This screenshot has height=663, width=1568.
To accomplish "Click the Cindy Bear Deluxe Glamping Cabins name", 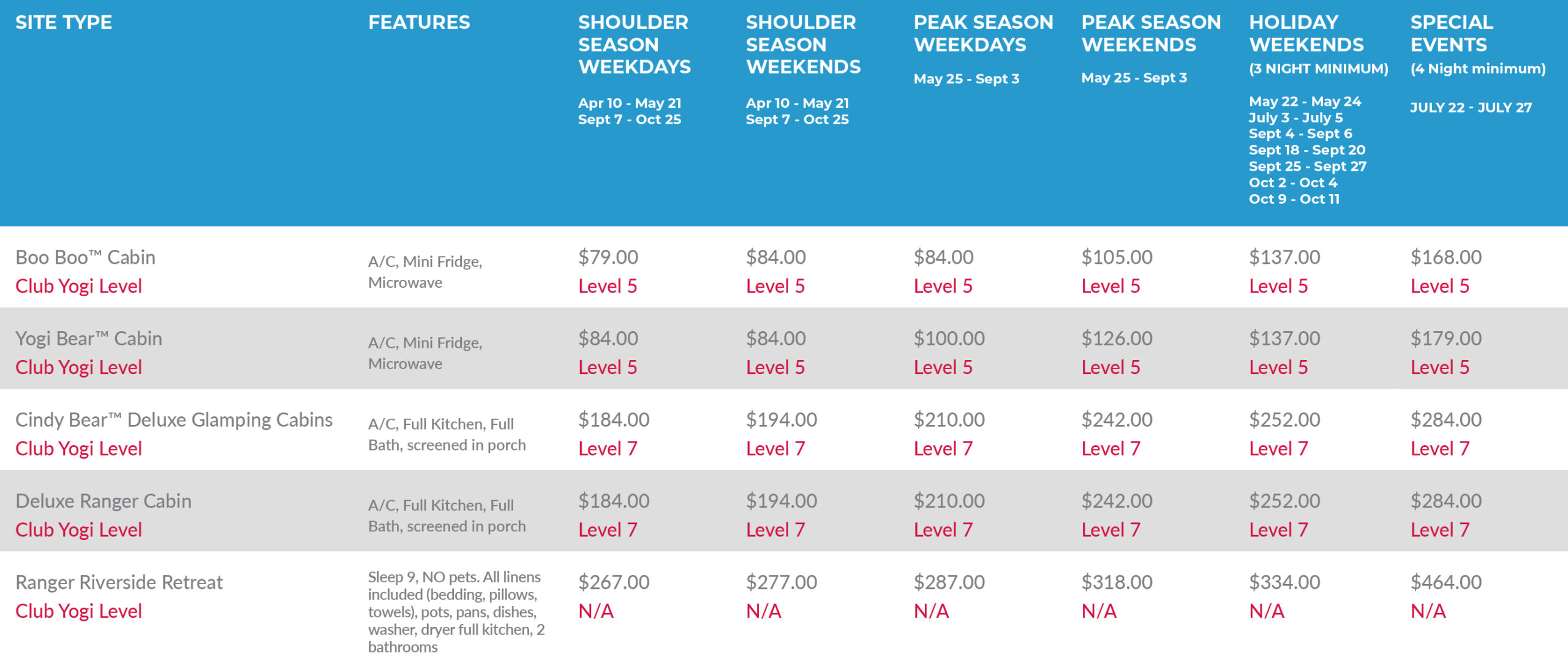I will click(174, 420).
